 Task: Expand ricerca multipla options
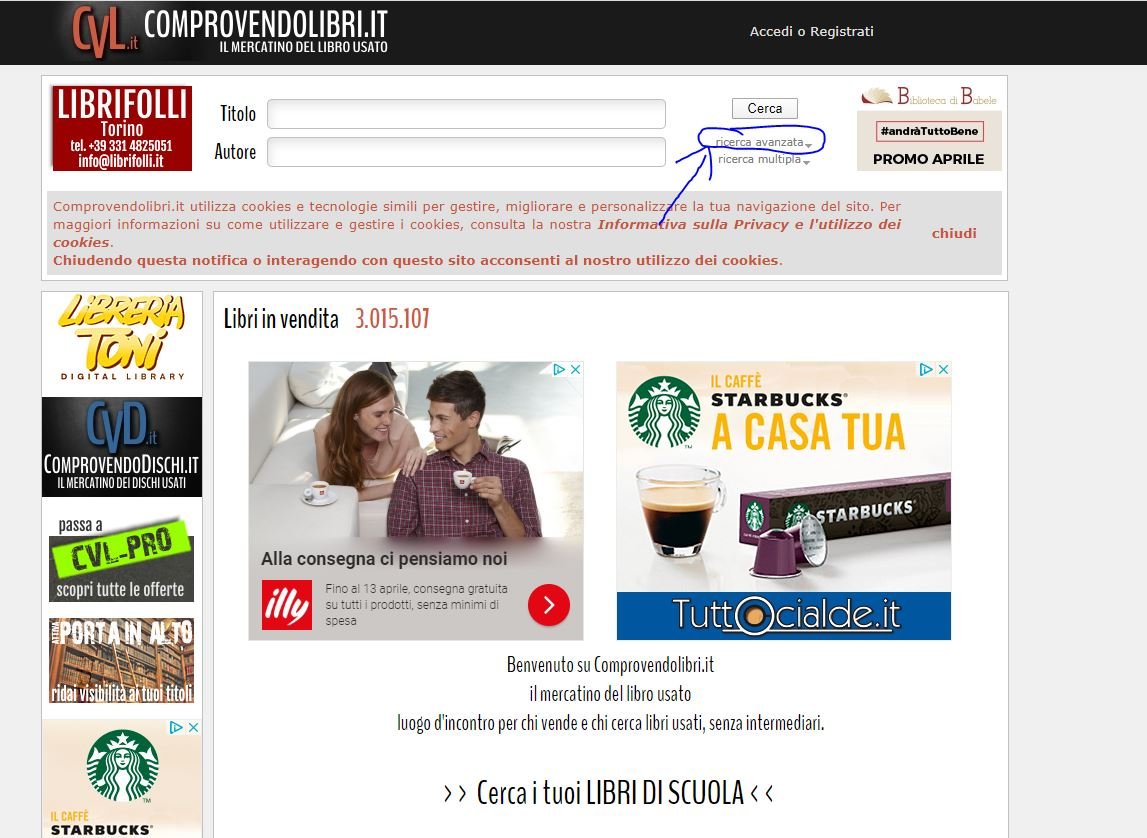(762, 159)
